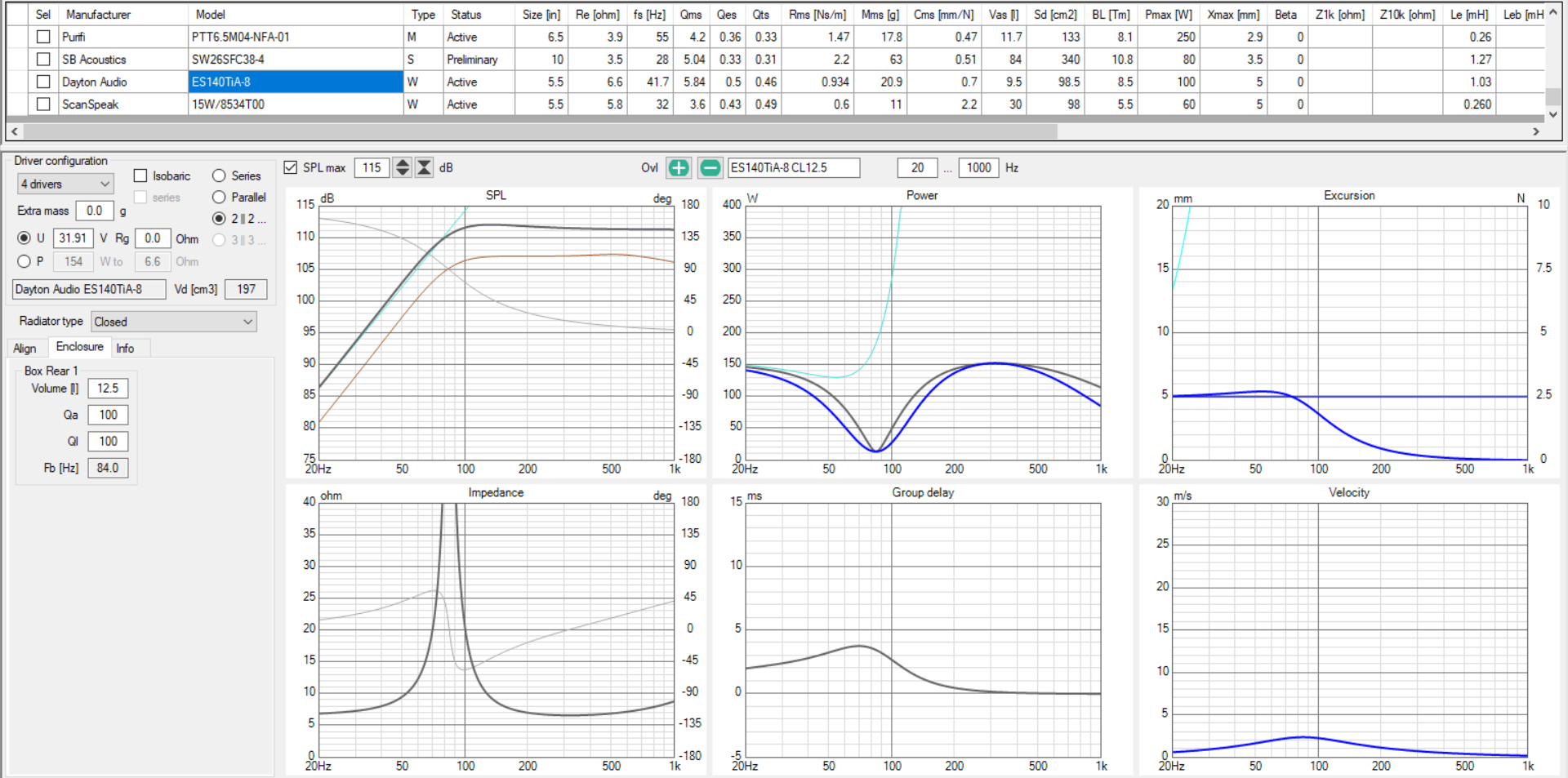Click the Excursion graph
Screen dimensions: 1568x778
point(1350,332)
